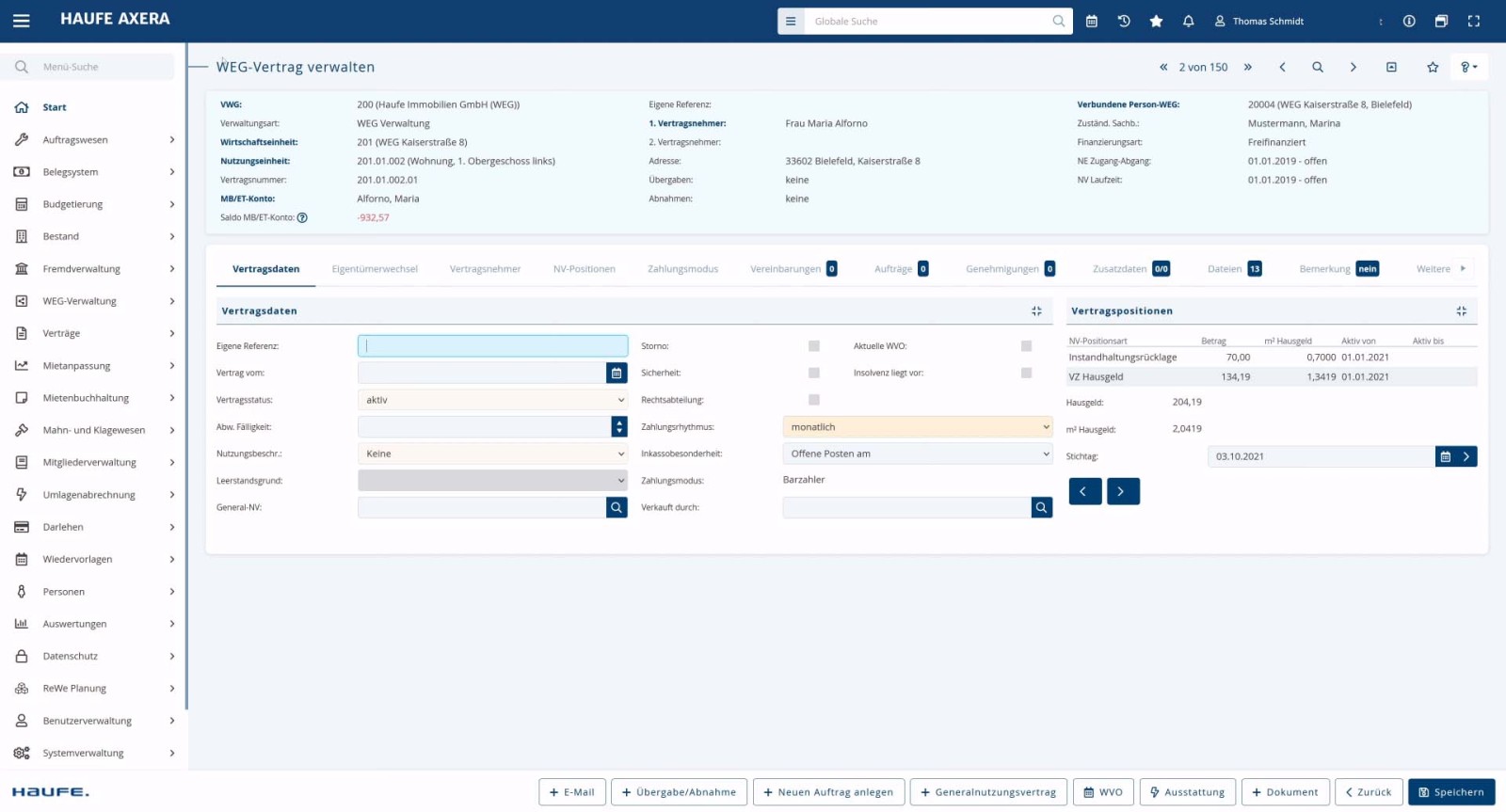Open the history clock icon
The image size is (1506, 812).
pyautogui.click(x=1124, y=21)
